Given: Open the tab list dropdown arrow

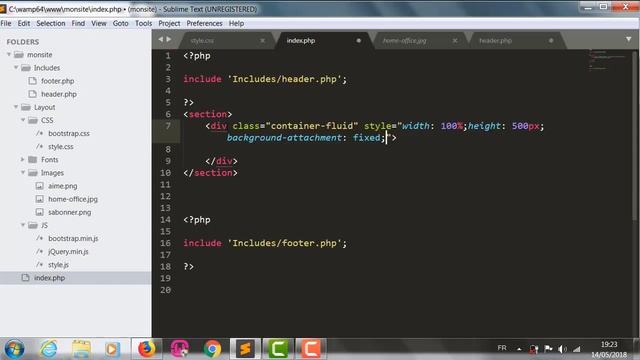Looking at the screenshot, I should [629, 39].
